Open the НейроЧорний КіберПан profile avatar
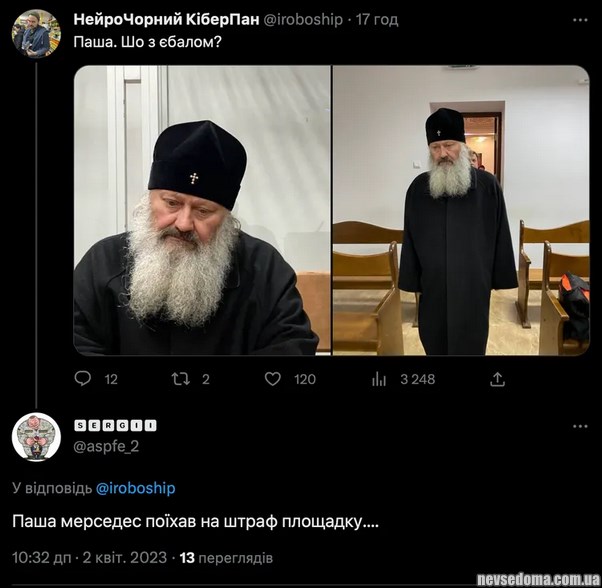602x588 pixels. tap(36, 33)
